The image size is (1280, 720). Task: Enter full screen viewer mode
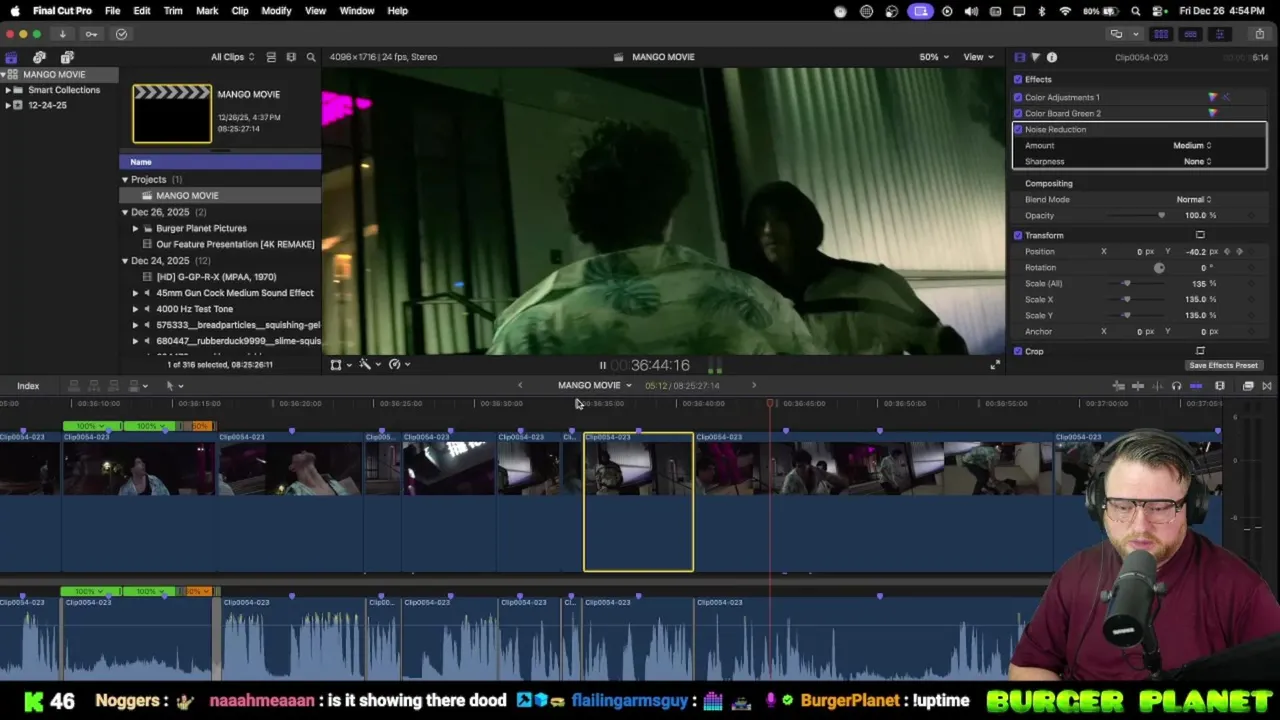tap(994, 365)
